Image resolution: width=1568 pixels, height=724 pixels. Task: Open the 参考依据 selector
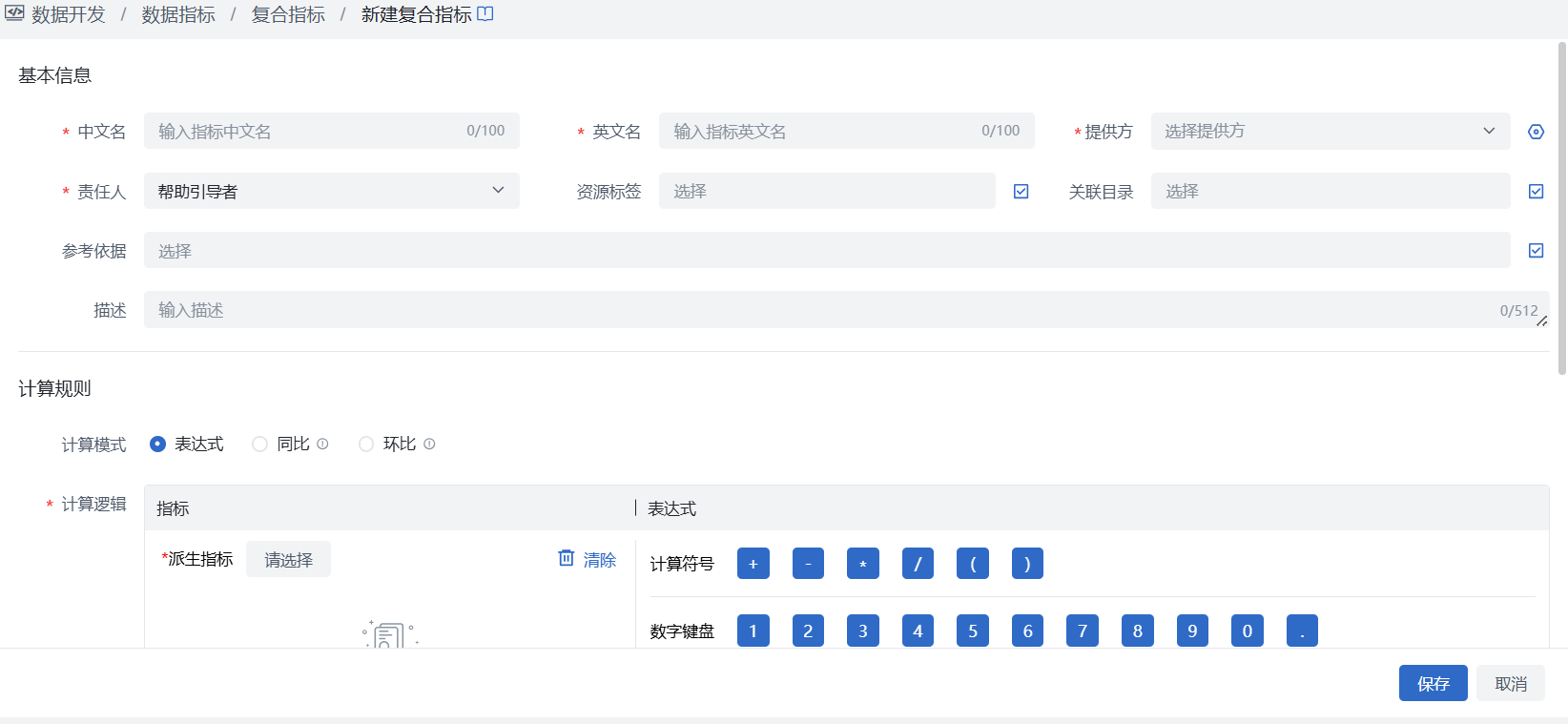pos(827,250)
